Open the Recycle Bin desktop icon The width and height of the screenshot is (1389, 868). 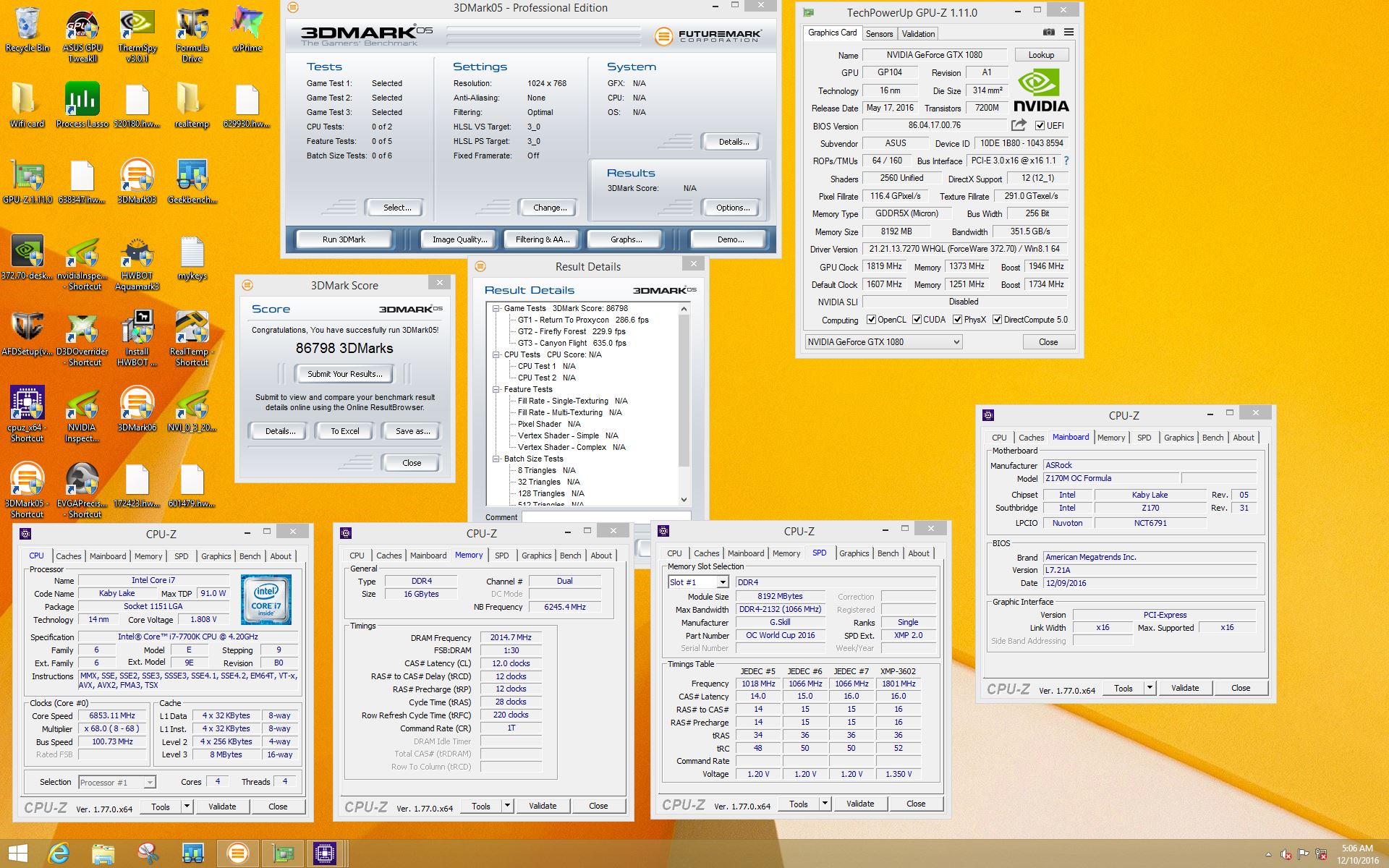27,30
